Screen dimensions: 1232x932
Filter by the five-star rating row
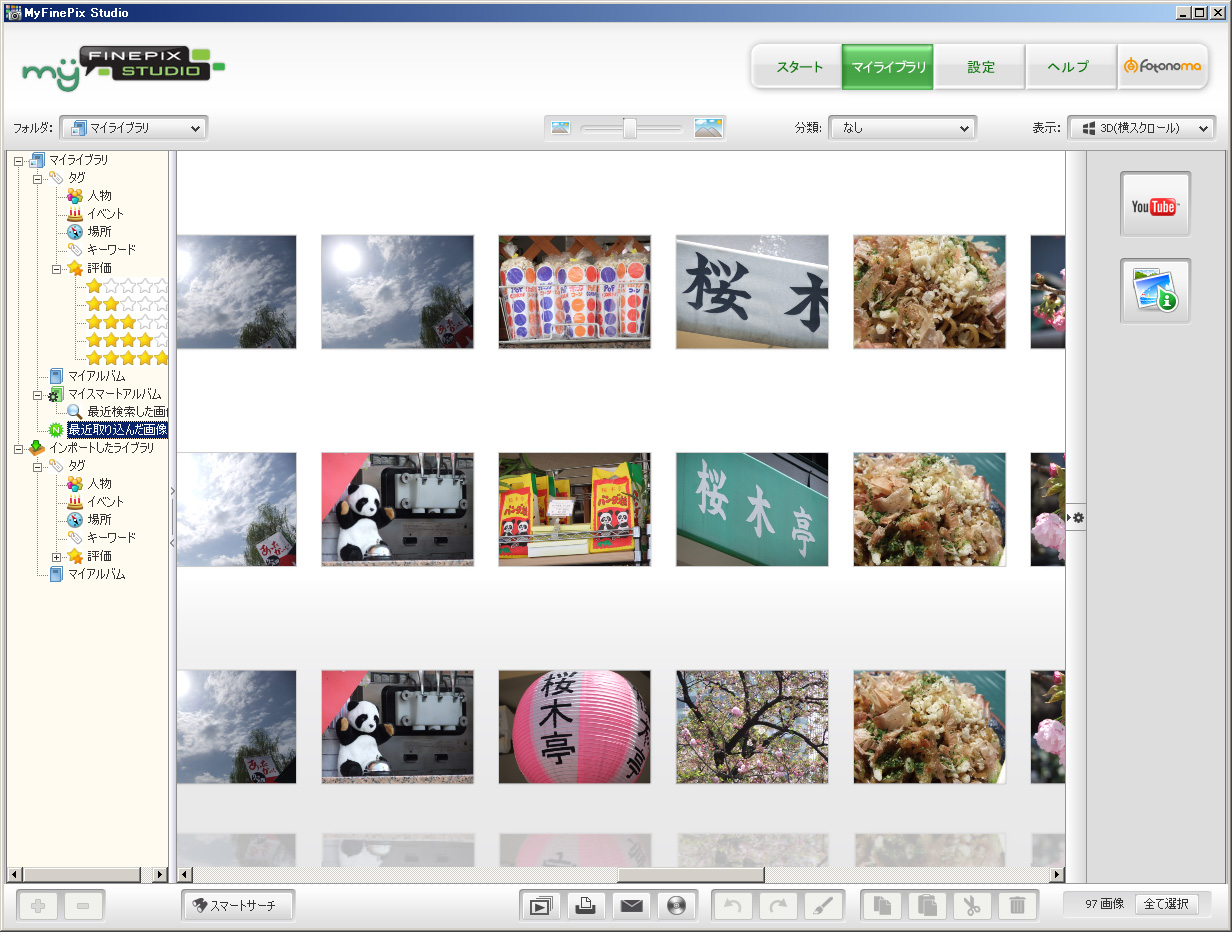(x=127, y=358)
